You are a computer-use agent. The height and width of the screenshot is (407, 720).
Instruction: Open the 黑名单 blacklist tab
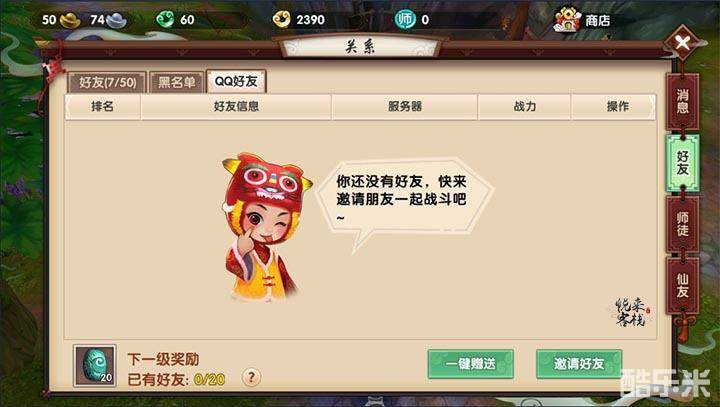point(177,82)
